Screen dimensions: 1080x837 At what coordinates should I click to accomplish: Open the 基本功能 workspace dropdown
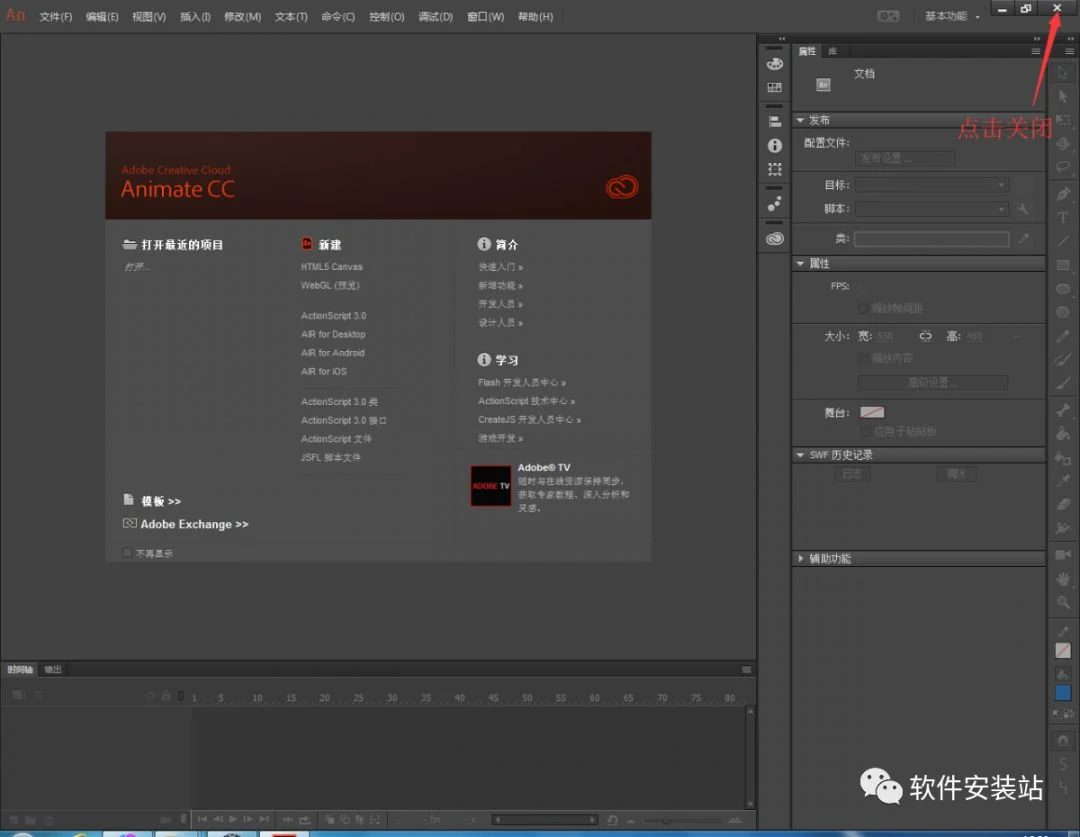click(952, 16)
